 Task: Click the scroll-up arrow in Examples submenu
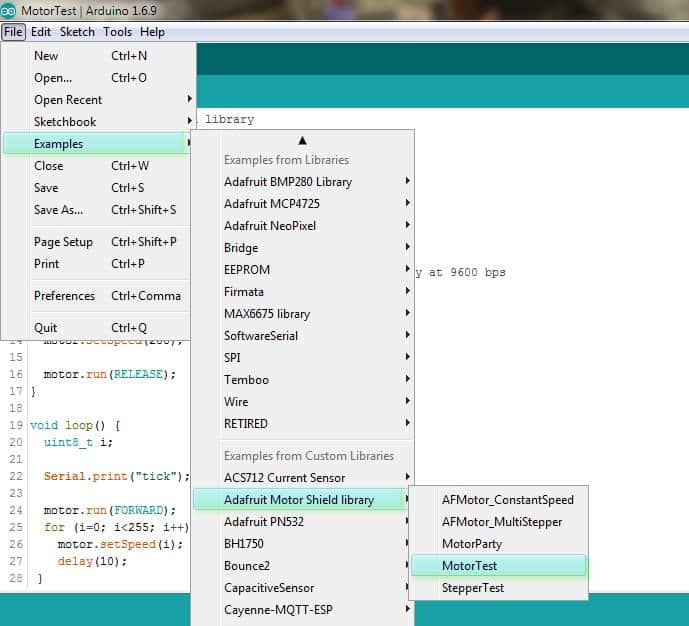tap(302, 141)
